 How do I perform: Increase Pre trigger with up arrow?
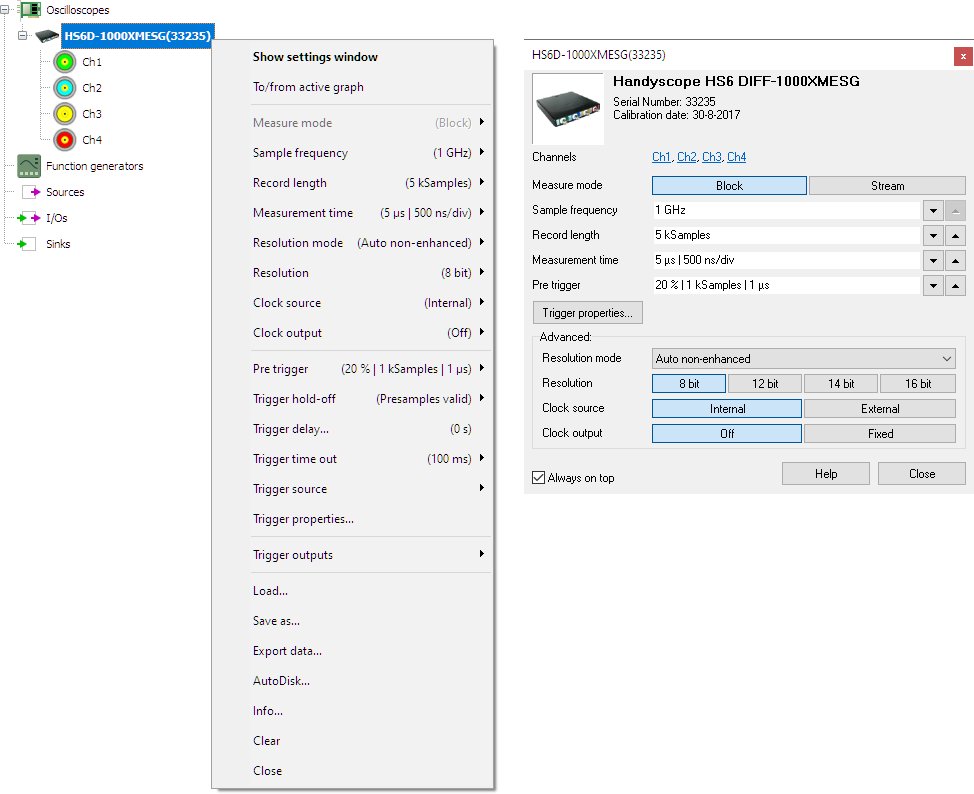pyautogui.click(x=955, y=285)
